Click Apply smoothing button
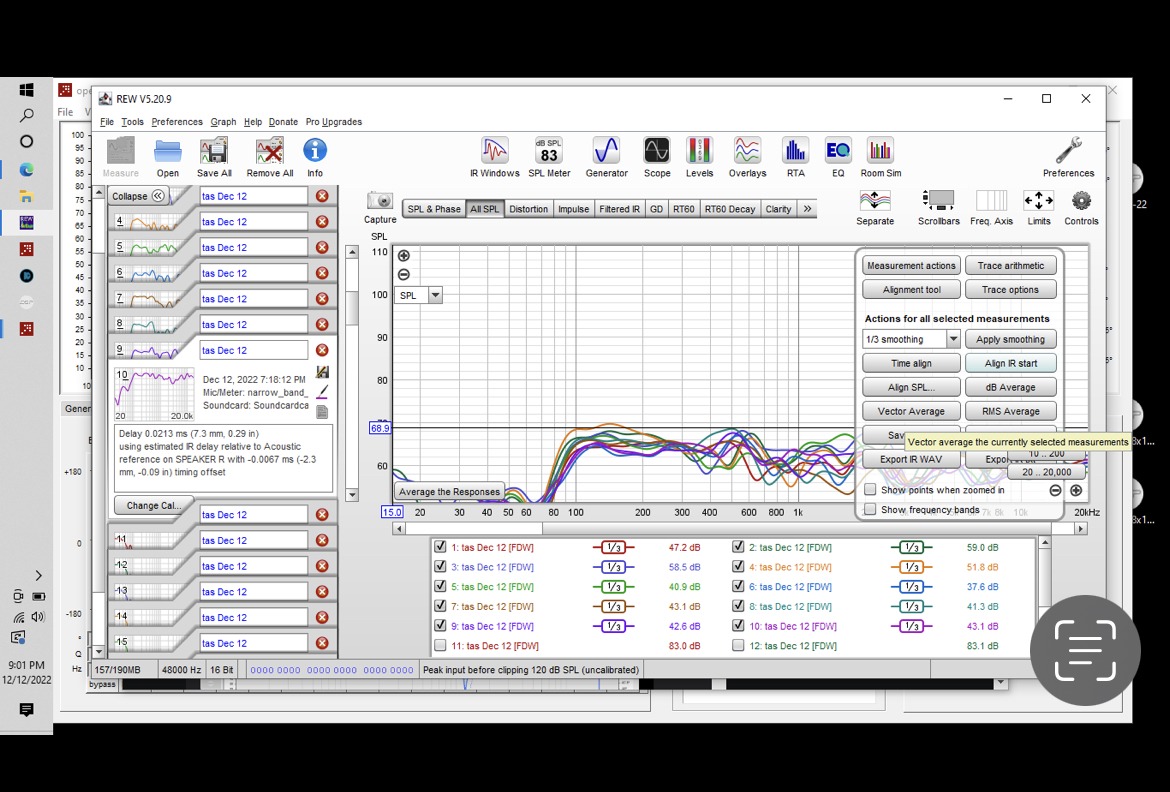Viewport: 1170px width, 792px height. (x=1010, y=339)
